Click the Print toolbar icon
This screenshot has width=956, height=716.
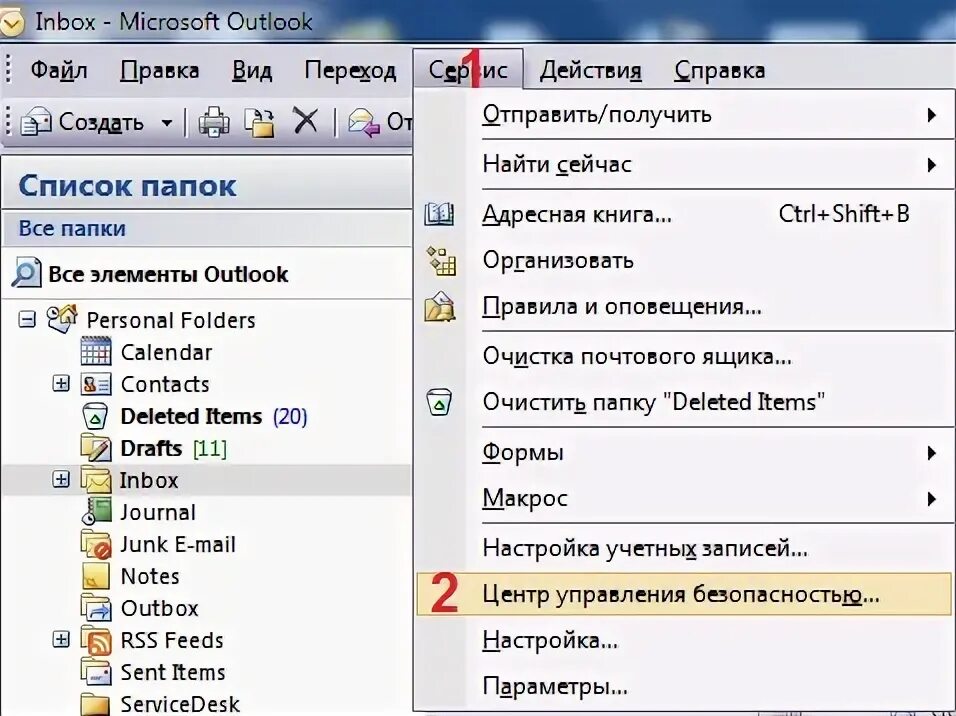pyautogui.click(x=213, y=123)
